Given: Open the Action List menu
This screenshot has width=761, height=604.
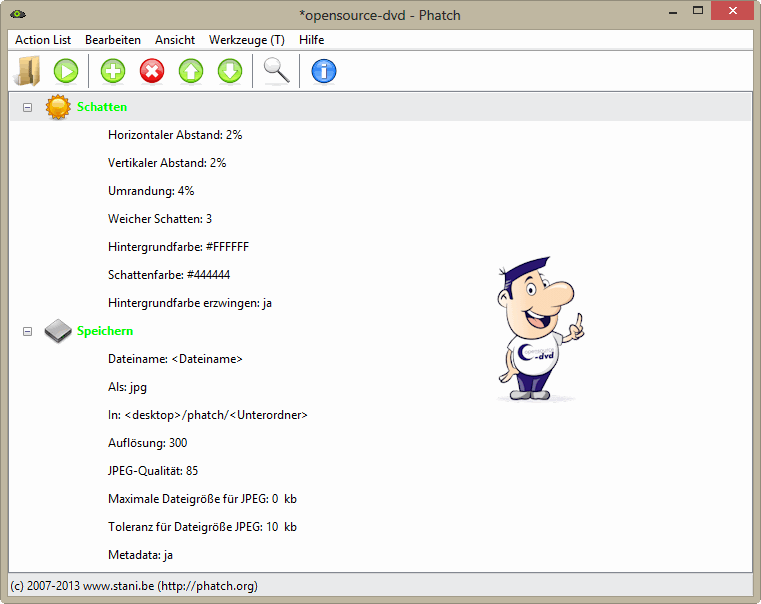Looking at the screenshot, I should (x=43, y=40).
